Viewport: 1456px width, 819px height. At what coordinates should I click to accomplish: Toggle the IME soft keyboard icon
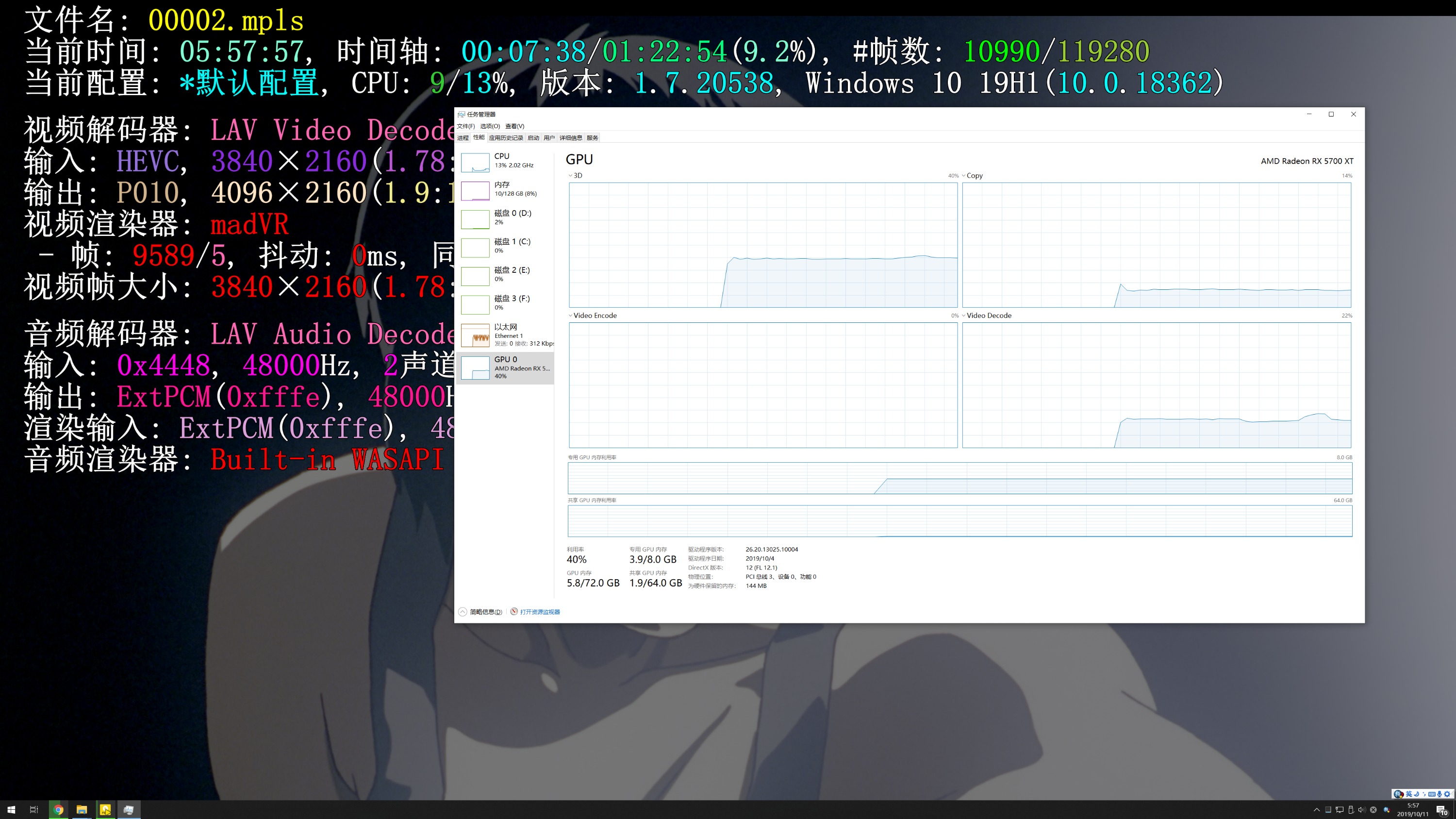[1432, 794]
